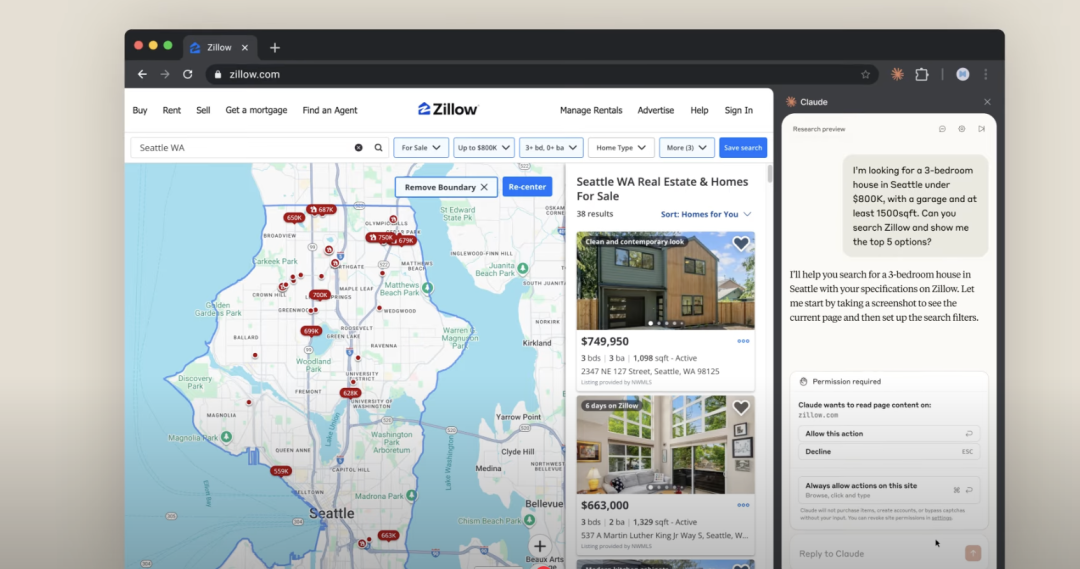The image size is (1080, 569).
Task: Select the 750K map price marker
Action: tap(380, 237)
